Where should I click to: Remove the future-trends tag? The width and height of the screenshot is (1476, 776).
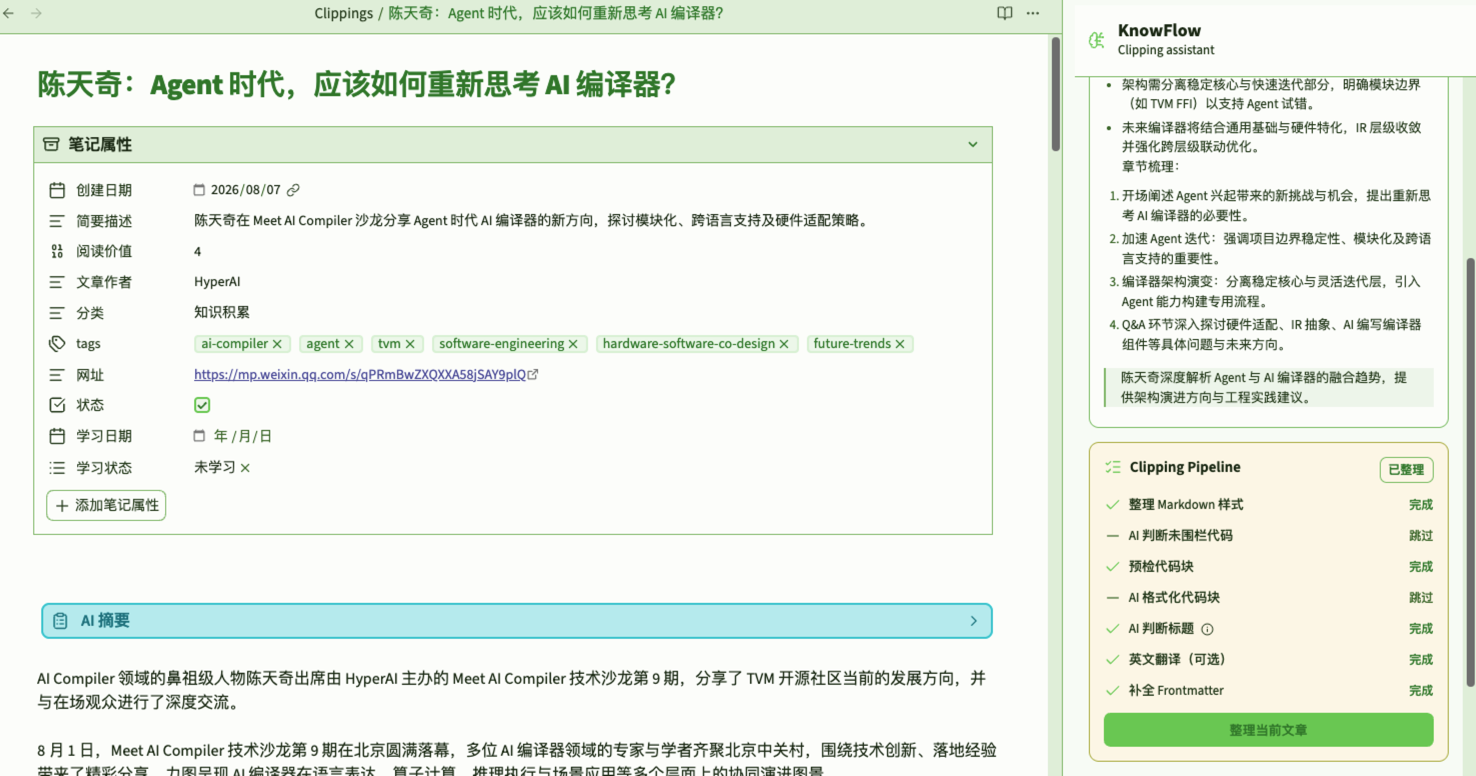pos(900,344)
